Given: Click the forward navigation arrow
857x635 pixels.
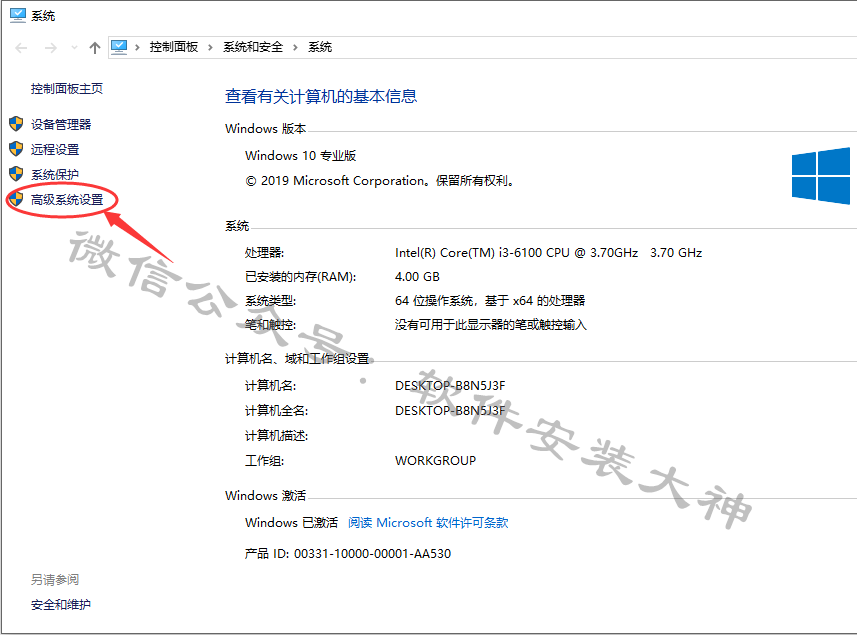Looking at the screenshot, I should 51,48.
